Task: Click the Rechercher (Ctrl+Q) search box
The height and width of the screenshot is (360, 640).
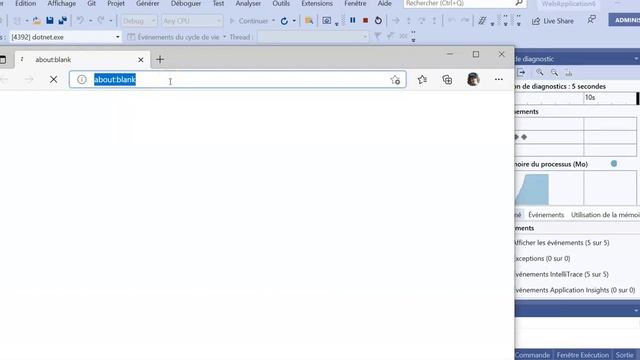Action: point(464,3)
